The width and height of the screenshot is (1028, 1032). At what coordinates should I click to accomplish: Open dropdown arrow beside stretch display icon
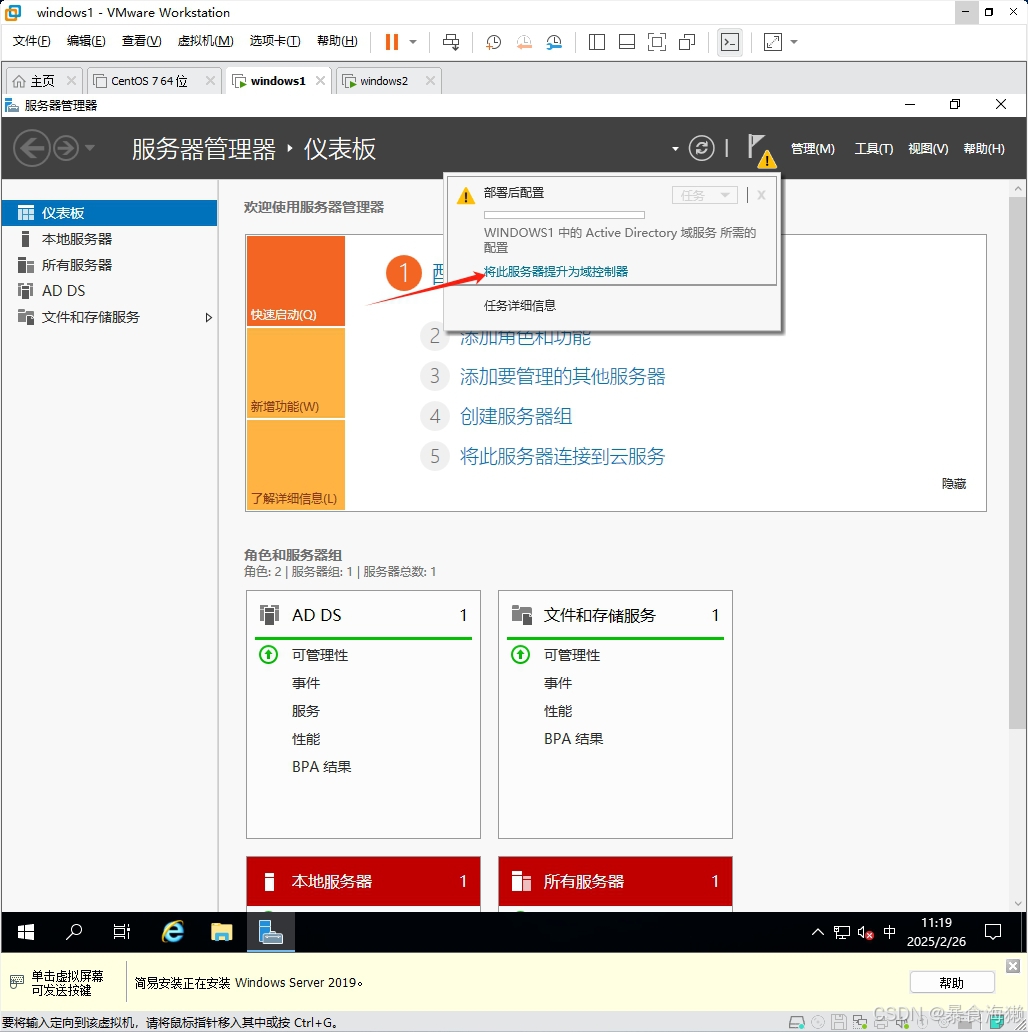click(x=794, y=42)
